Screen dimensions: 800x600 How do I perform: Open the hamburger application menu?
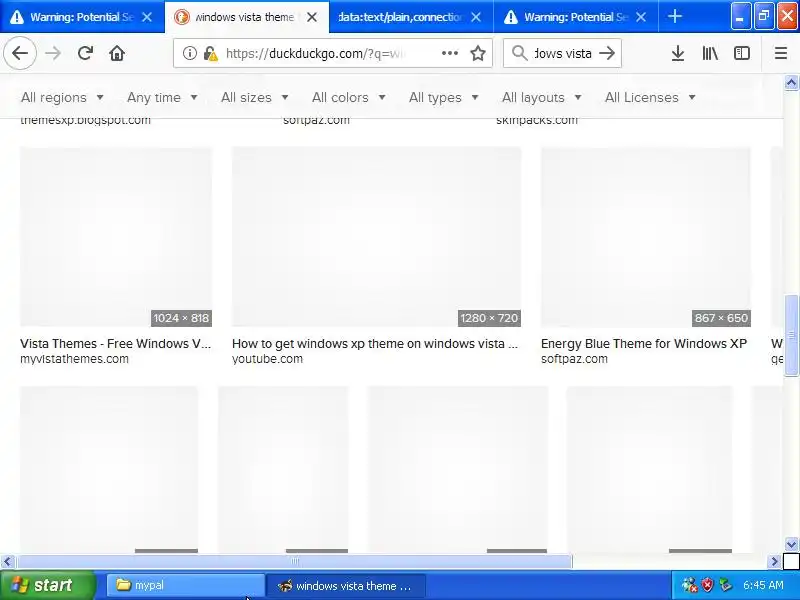pyautogui.click(x=781, y=53)
